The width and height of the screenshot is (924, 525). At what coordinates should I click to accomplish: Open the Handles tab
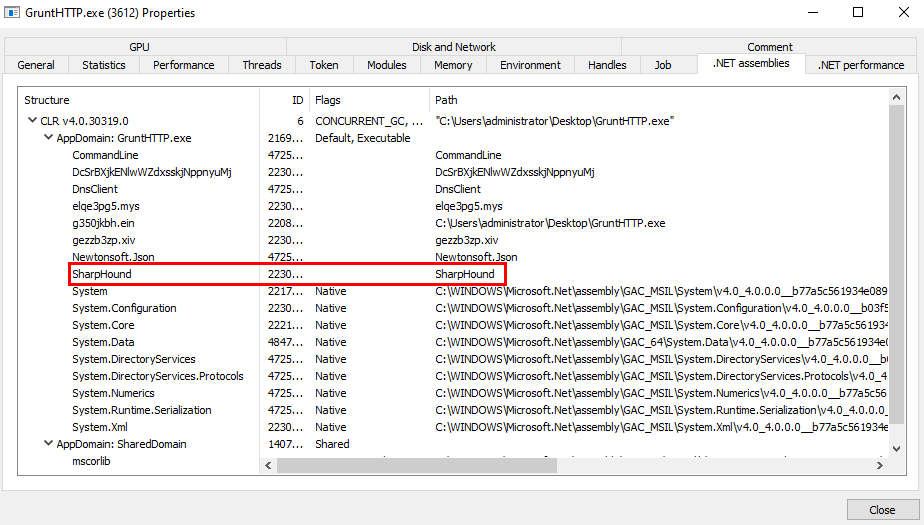[607, 65]
